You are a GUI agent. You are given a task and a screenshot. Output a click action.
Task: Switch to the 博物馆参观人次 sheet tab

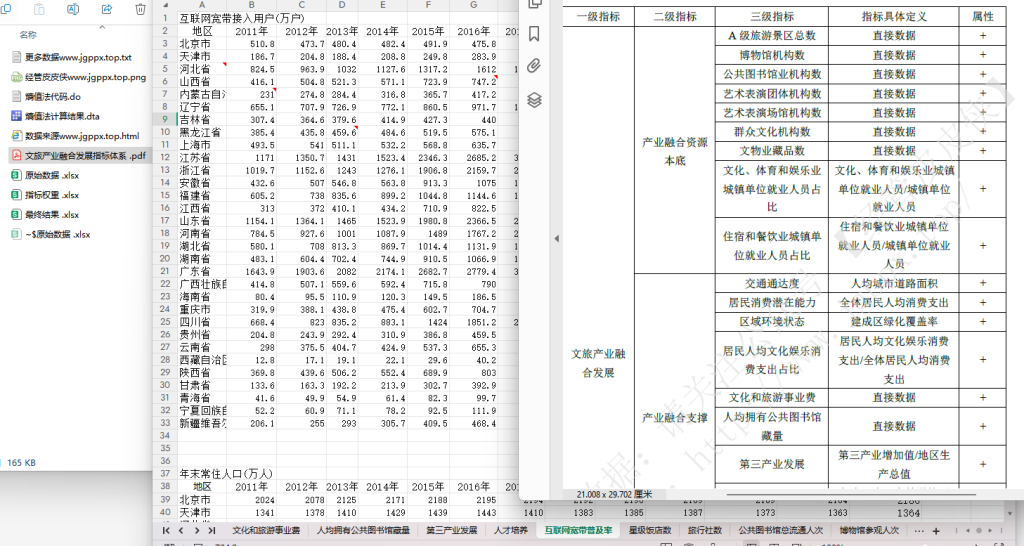869,530
